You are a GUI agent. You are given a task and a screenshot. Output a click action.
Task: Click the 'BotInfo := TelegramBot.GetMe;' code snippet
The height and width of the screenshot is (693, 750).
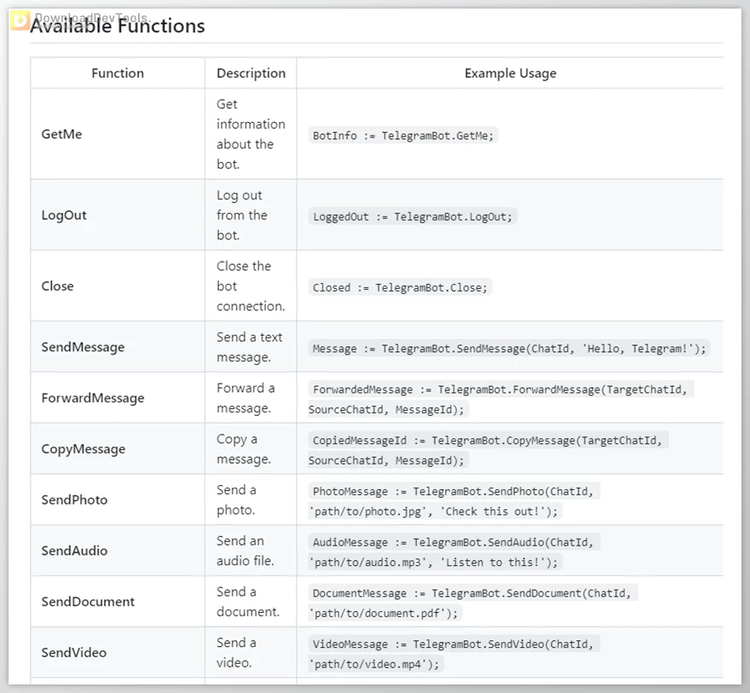[403, 136]
